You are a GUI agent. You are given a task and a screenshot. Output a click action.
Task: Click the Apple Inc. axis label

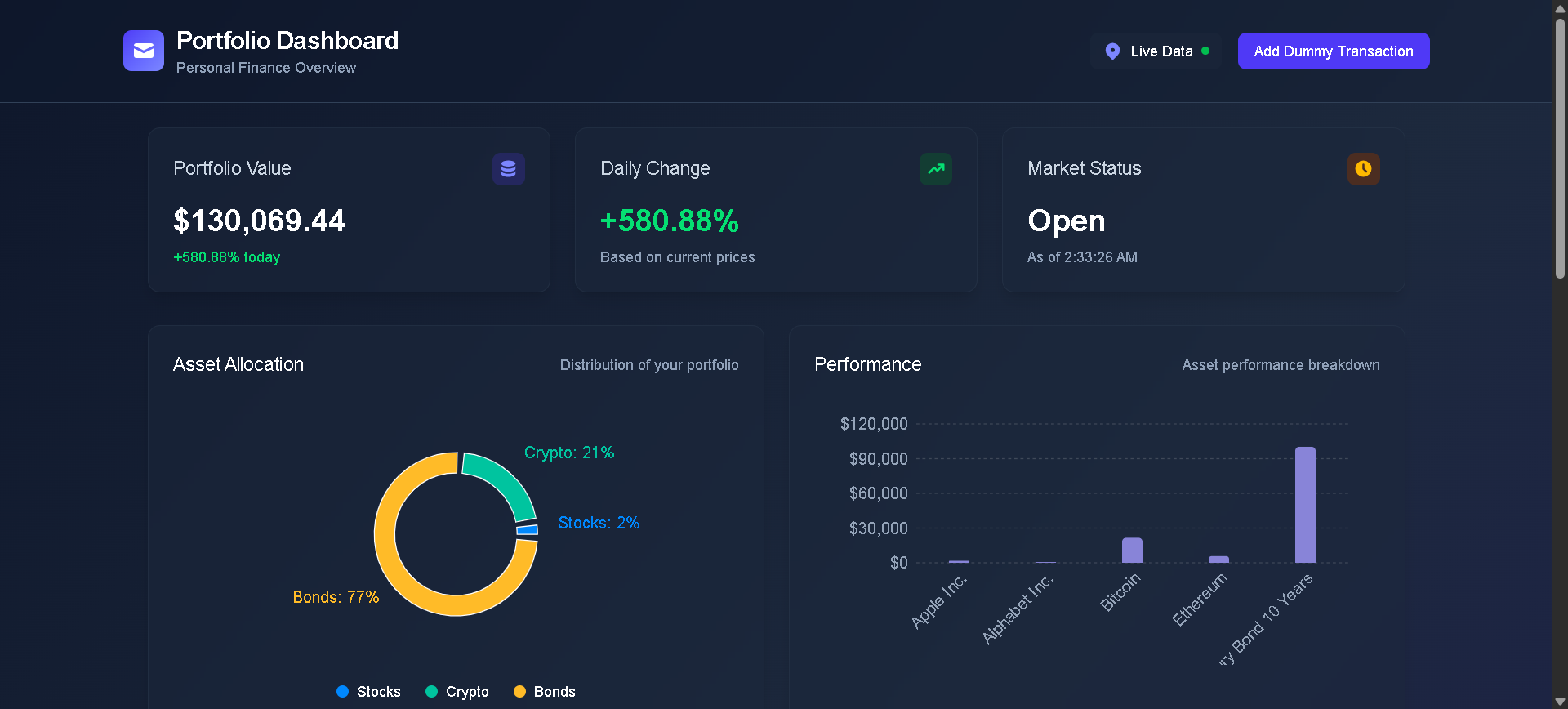coord(939,601)
